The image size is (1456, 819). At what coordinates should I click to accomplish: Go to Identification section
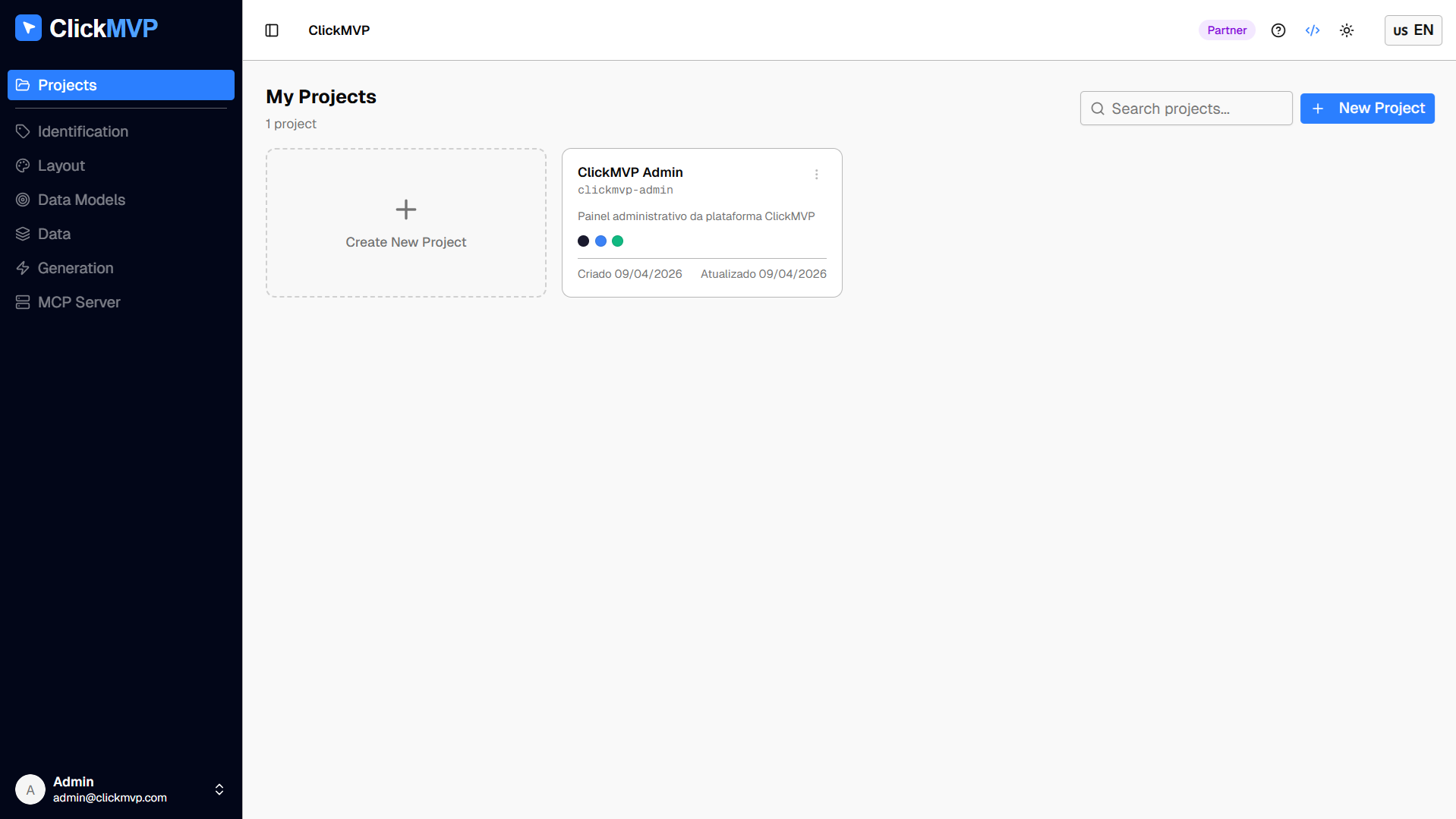(121, 131)
